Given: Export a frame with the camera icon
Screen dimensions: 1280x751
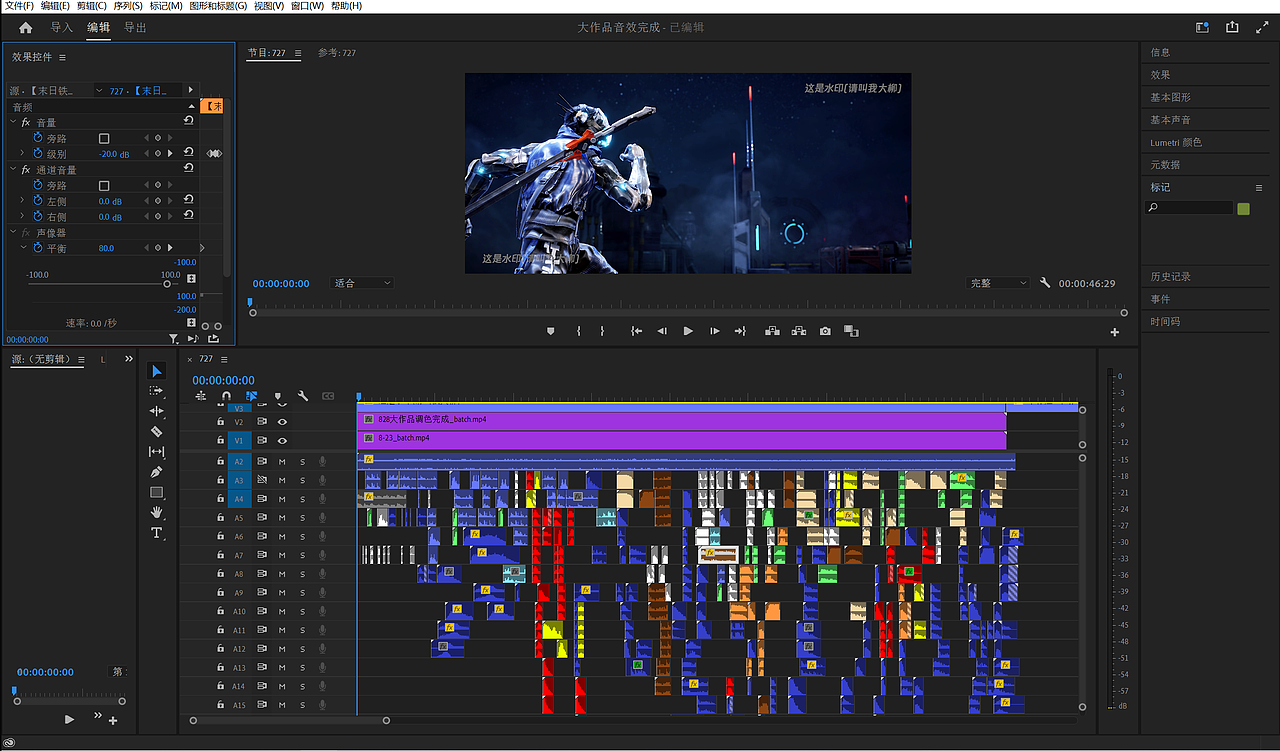Looking at the screenshot, I should (825, 331).
